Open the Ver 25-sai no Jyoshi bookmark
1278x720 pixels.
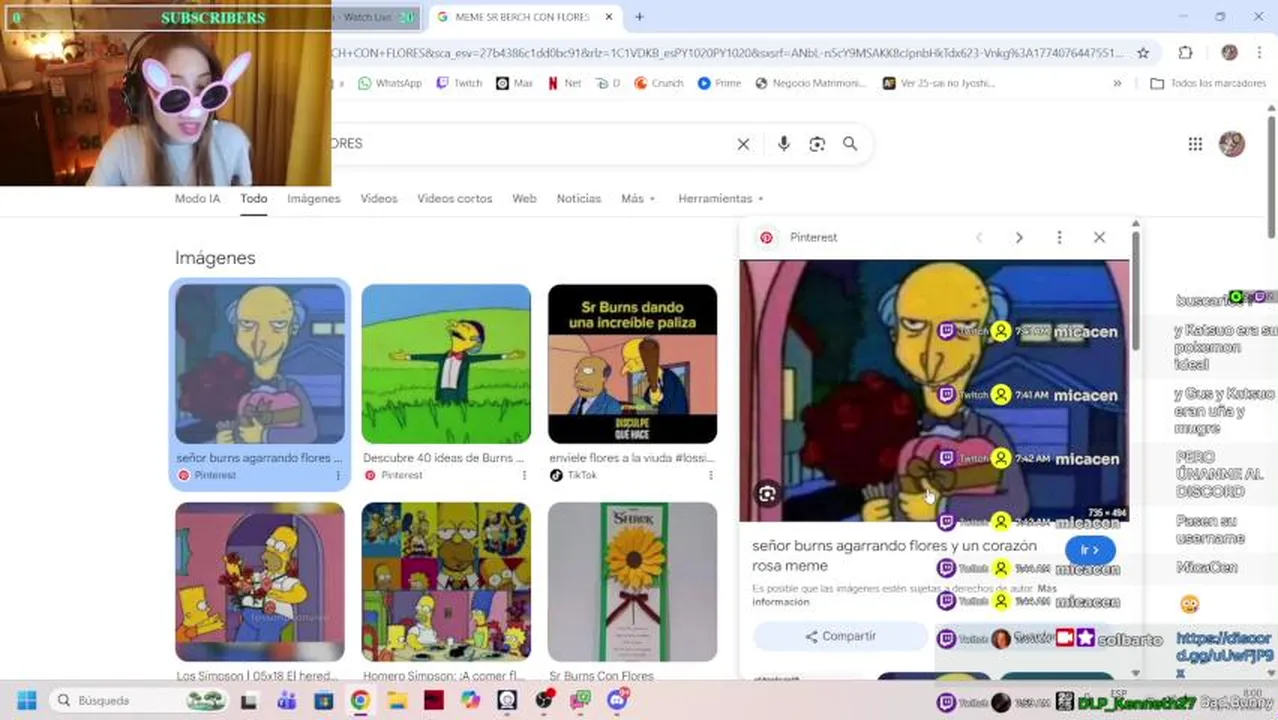click(939, 83)
